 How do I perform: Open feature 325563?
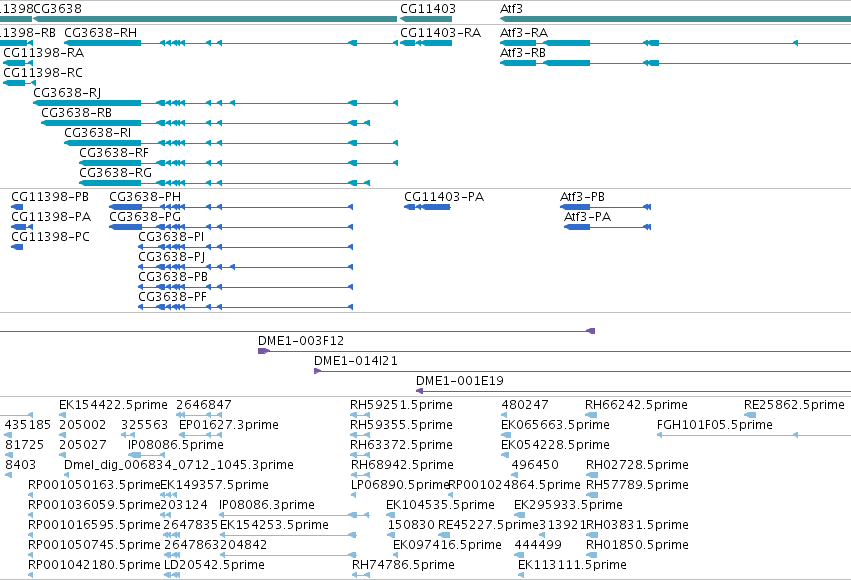point(144,425)
